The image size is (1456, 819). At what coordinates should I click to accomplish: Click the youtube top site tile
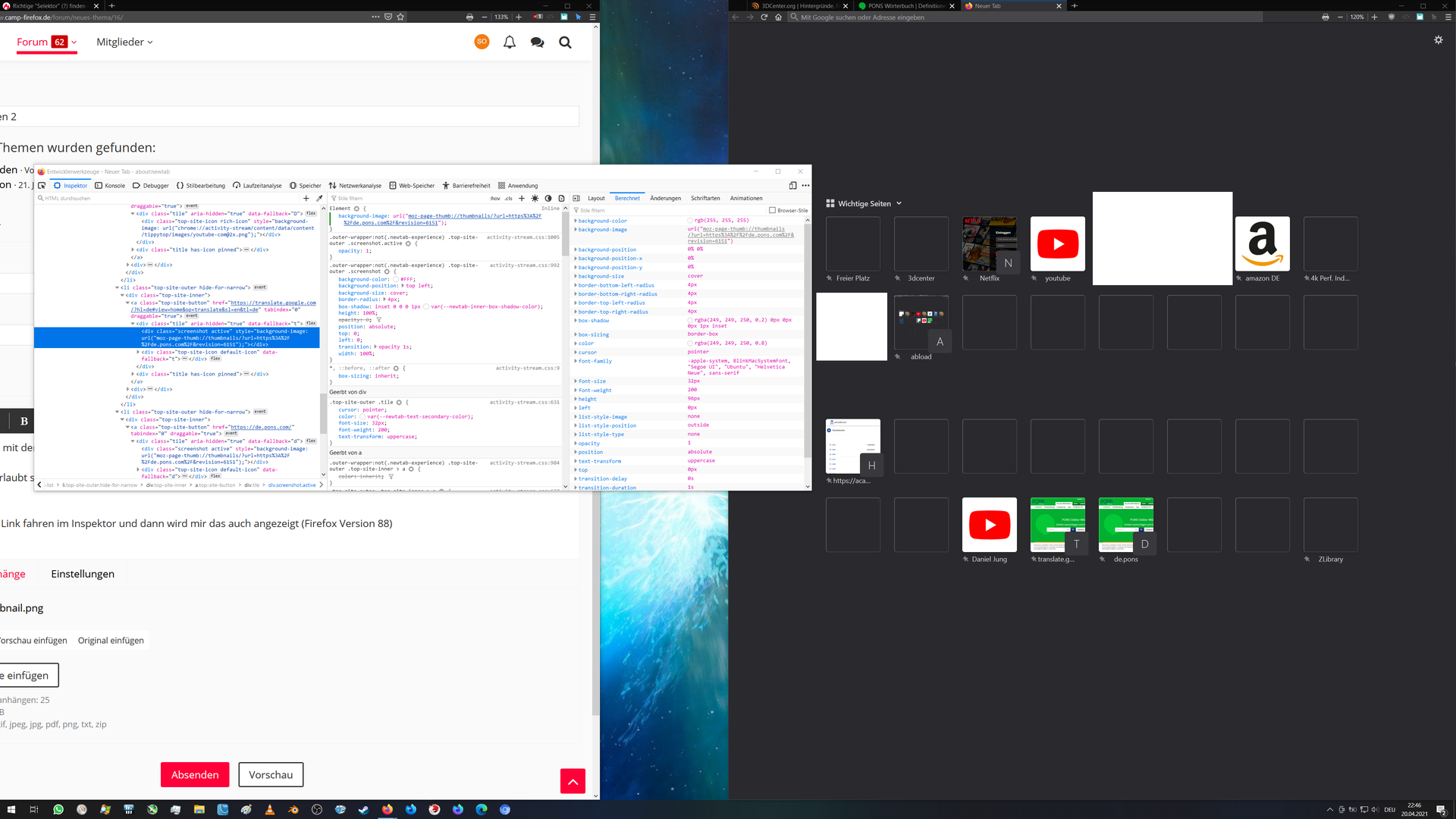point(1057,244)
